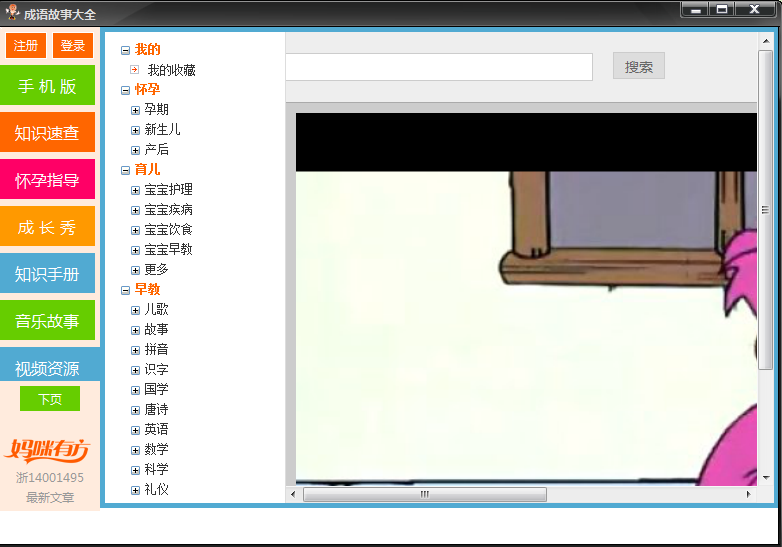Expand the 孕期 node
782x547 pixels.
coord(135,110)
